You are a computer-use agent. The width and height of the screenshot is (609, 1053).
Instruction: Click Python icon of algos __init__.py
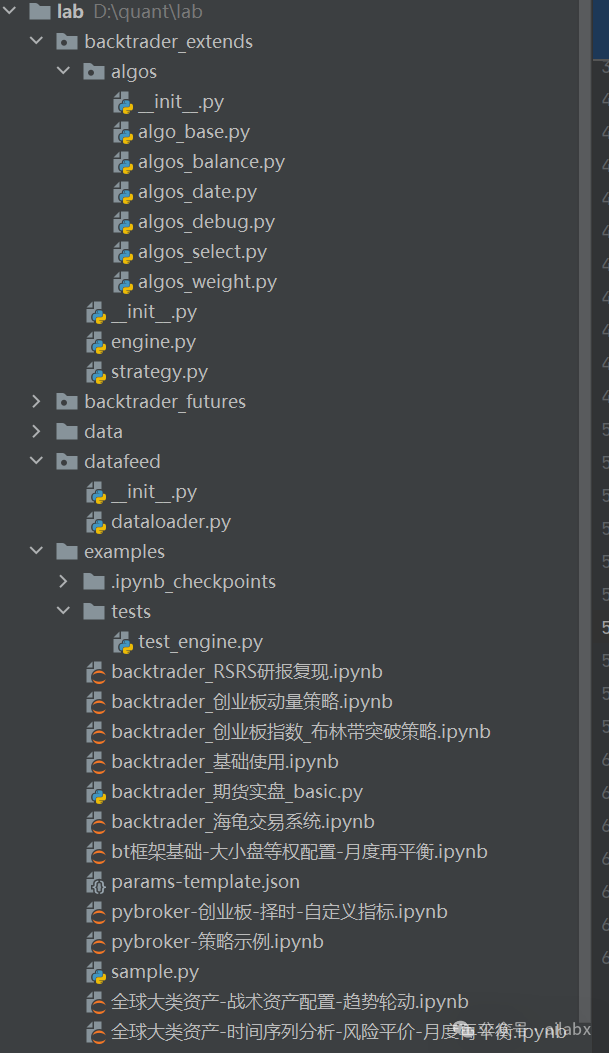(x=123, y=103)
